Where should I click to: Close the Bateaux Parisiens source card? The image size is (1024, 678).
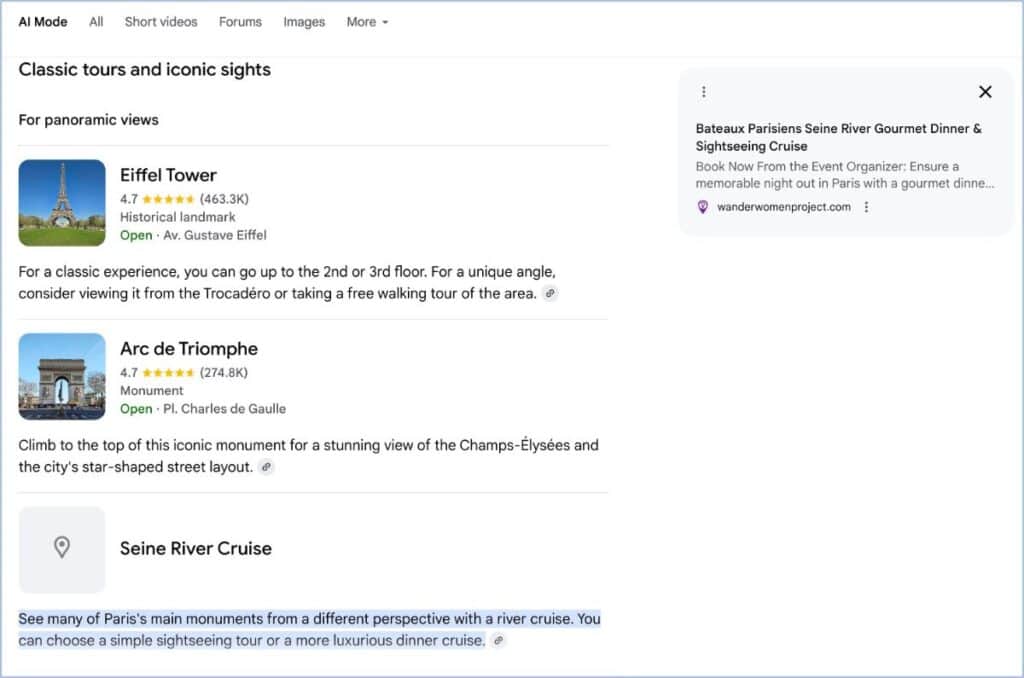pos(985,92)
